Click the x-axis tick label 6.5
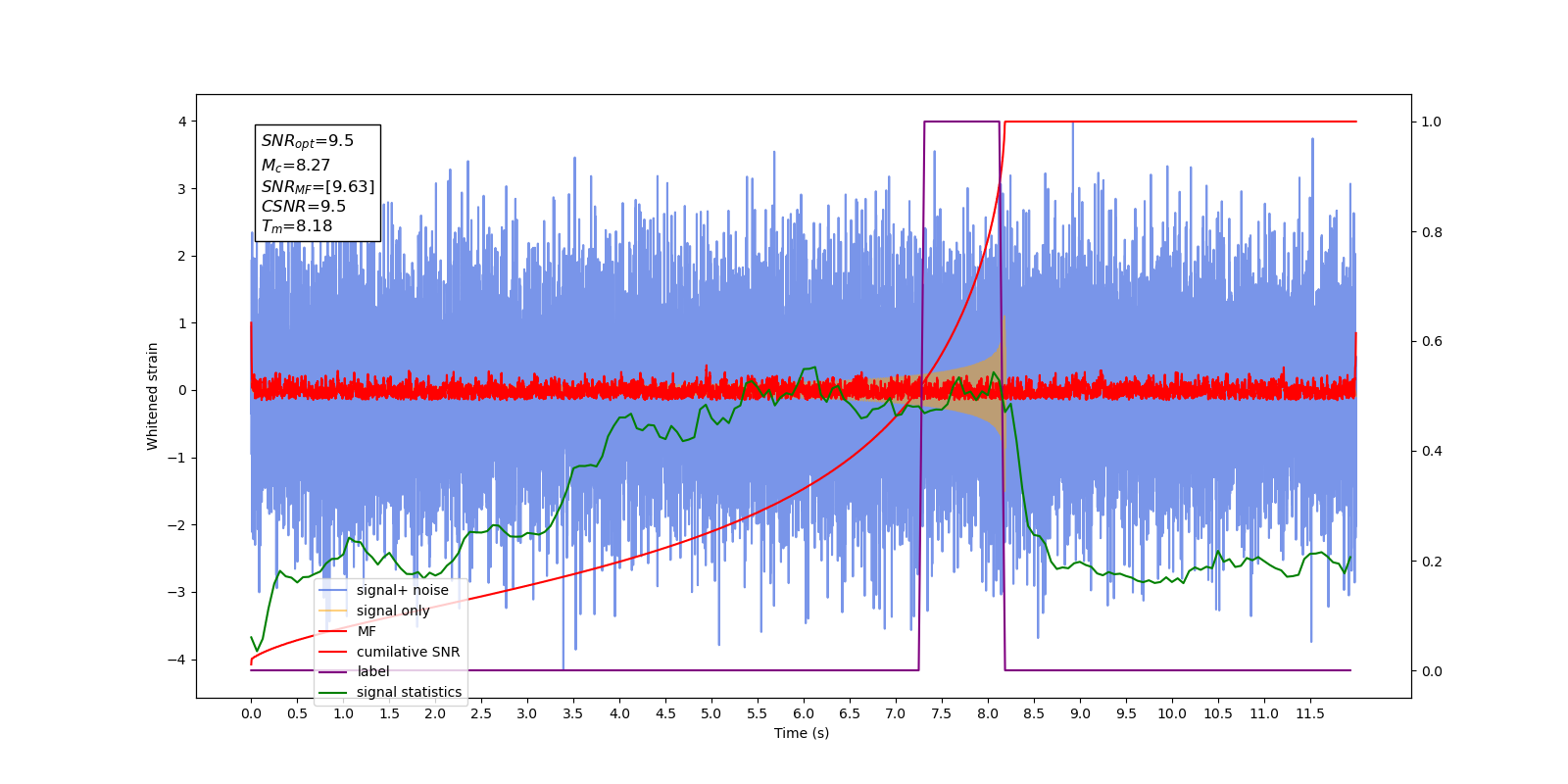Viewport: 1568px width, 784px height. (850, 713)
